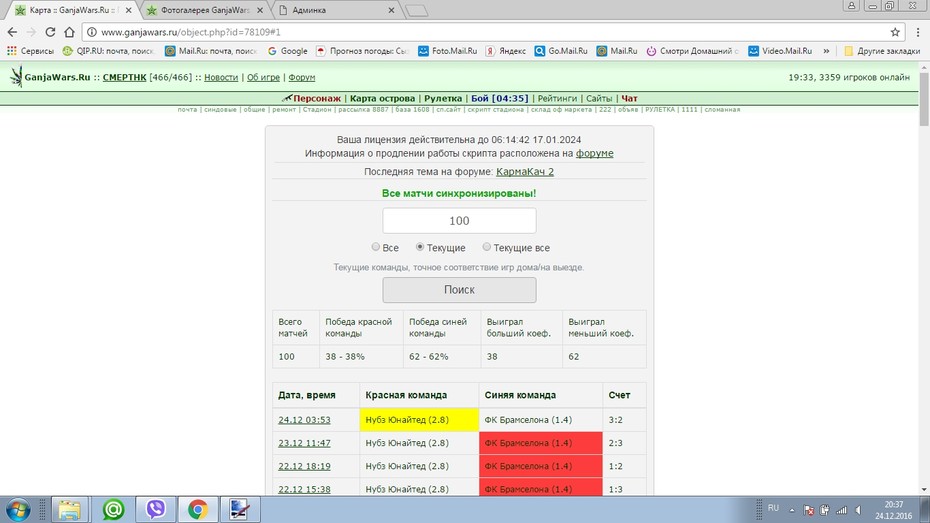The image size is (930, 523).
Task: Switch to the Фотогалерея GanjaWars tab
Action: point(205,10)
